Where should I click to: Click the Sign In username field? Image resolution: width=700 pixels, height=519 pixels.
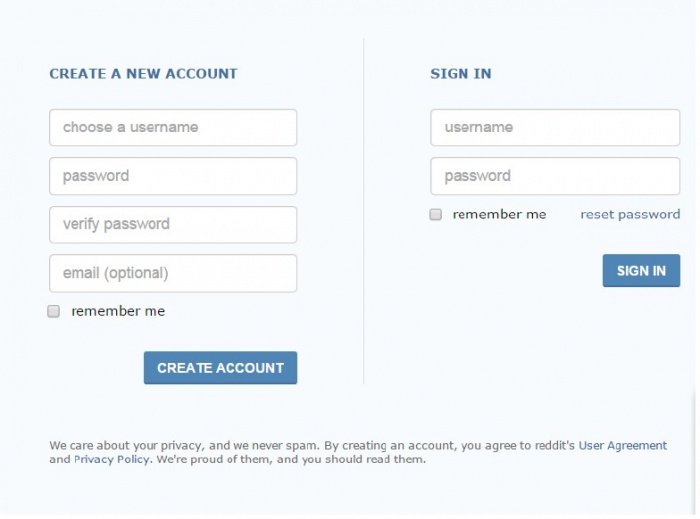[x=555, y=128]
